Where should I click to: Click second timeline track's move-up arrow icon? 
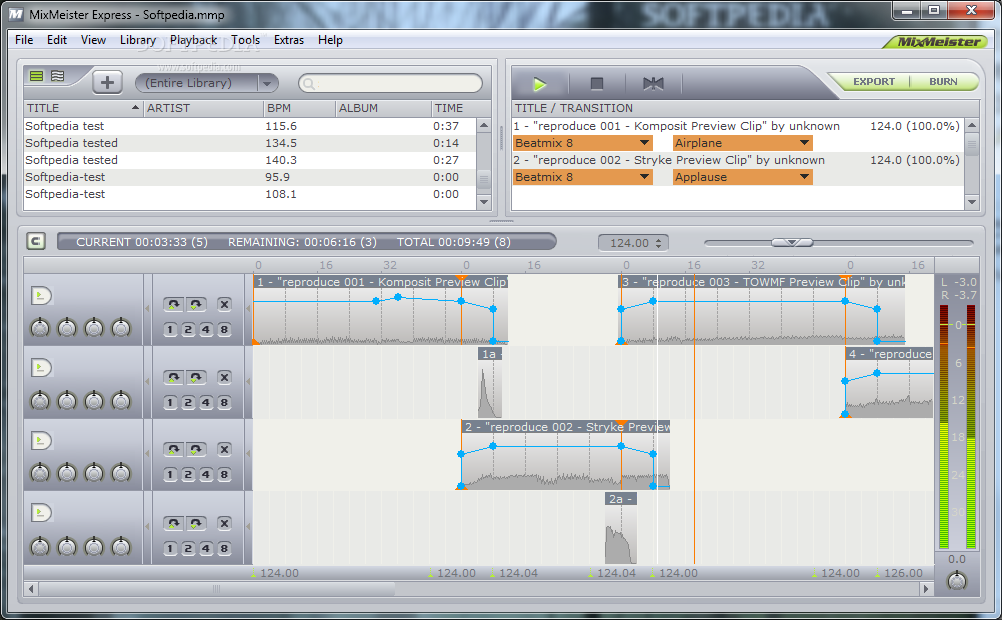point(173,377)
